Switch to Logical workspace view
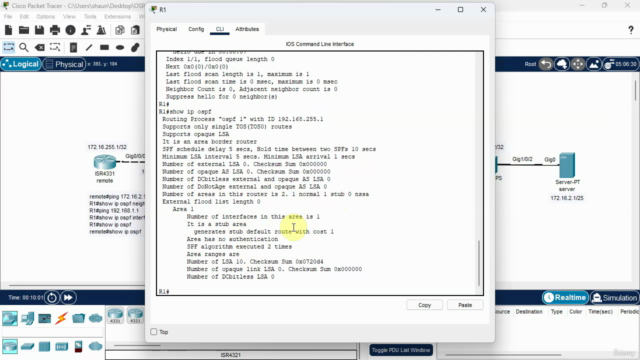Viewport: 640px width, 360px height. [21, 64]
